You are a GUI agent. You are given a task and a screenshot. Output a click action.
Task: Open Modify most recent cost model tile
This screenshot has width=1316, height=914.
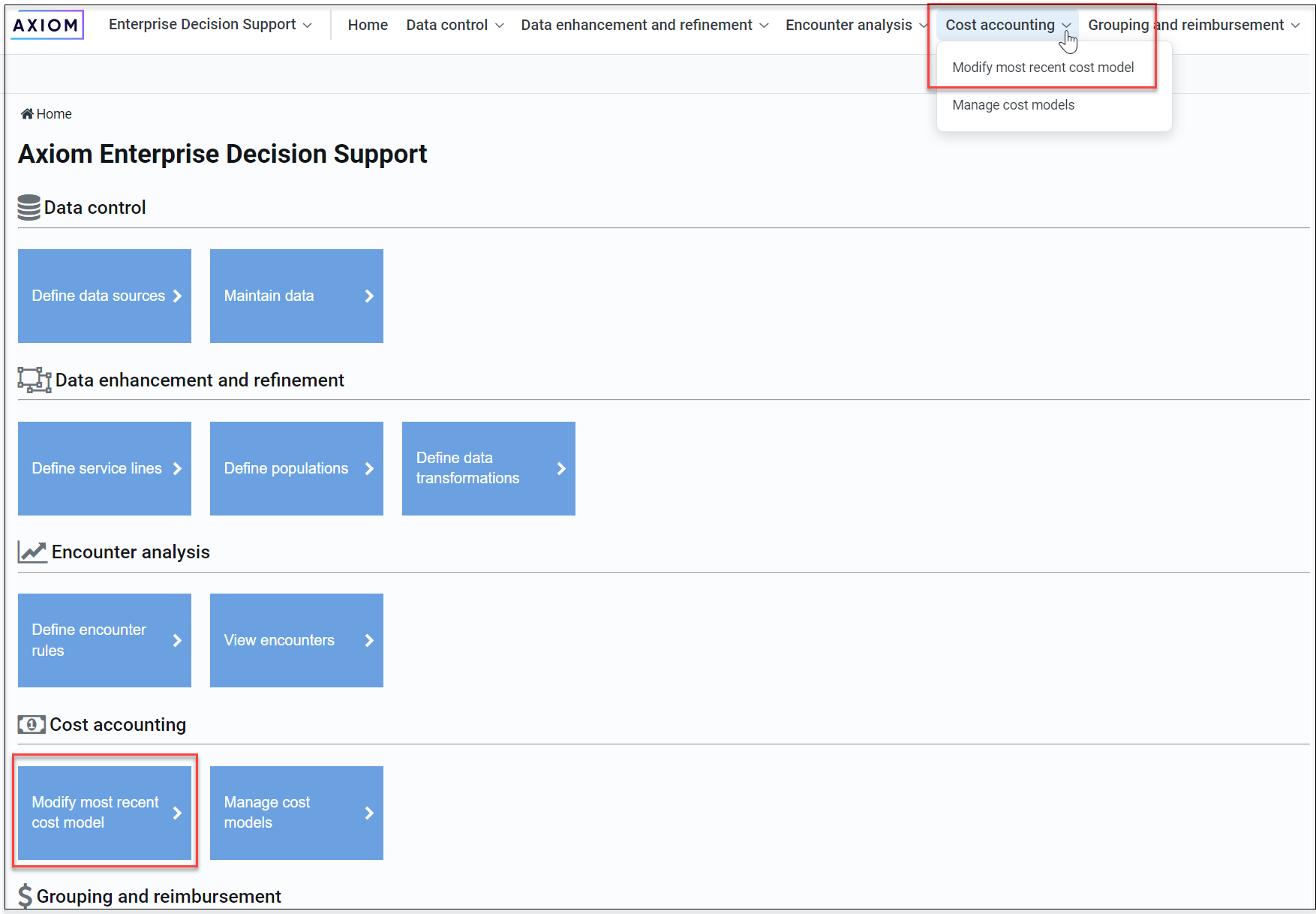point(104,813)
